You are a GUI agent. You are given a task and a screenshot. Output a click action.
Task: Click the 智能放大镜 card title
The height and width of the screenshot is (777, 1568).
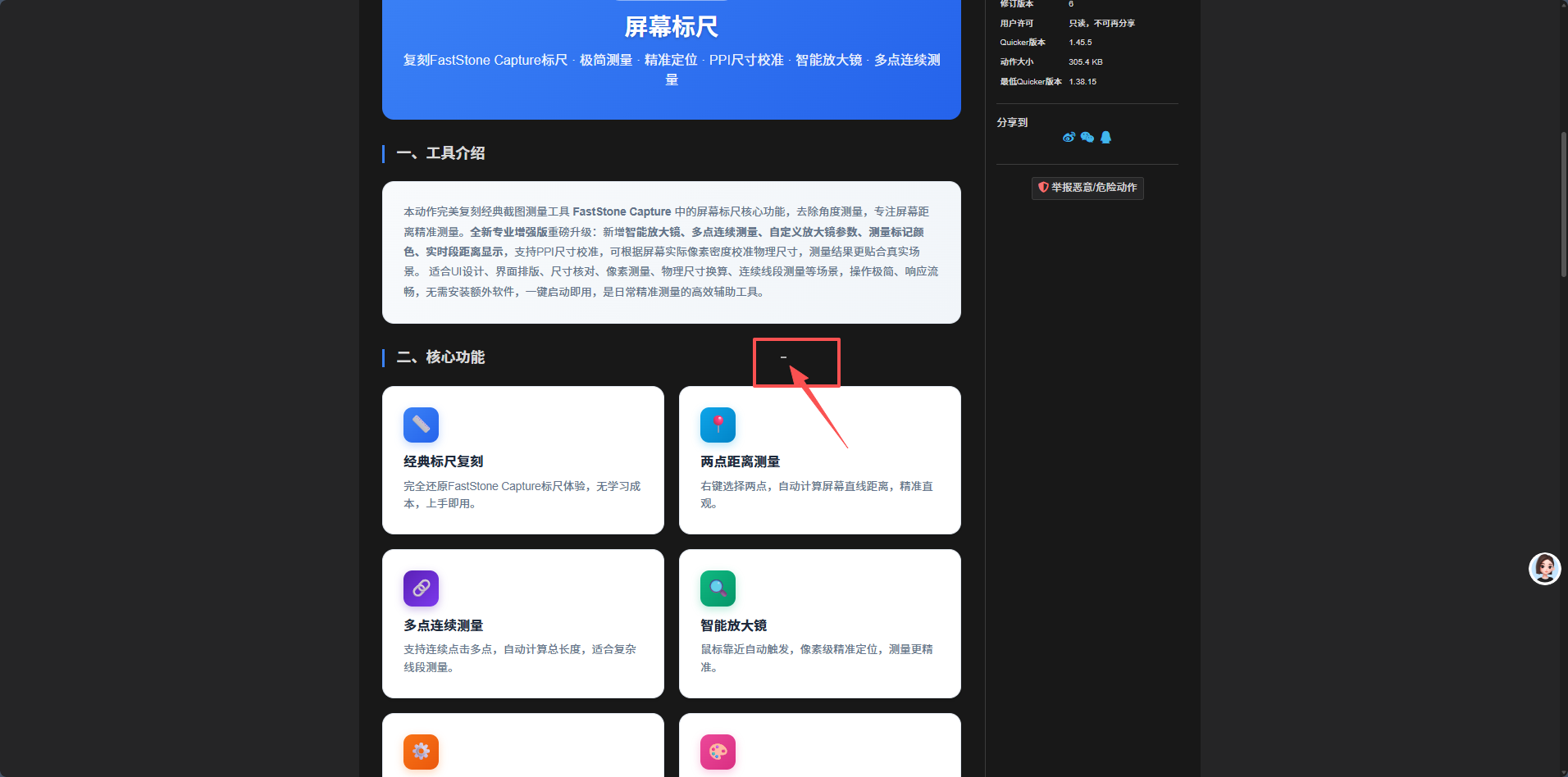pyautogui.click(x=734, y=625)
